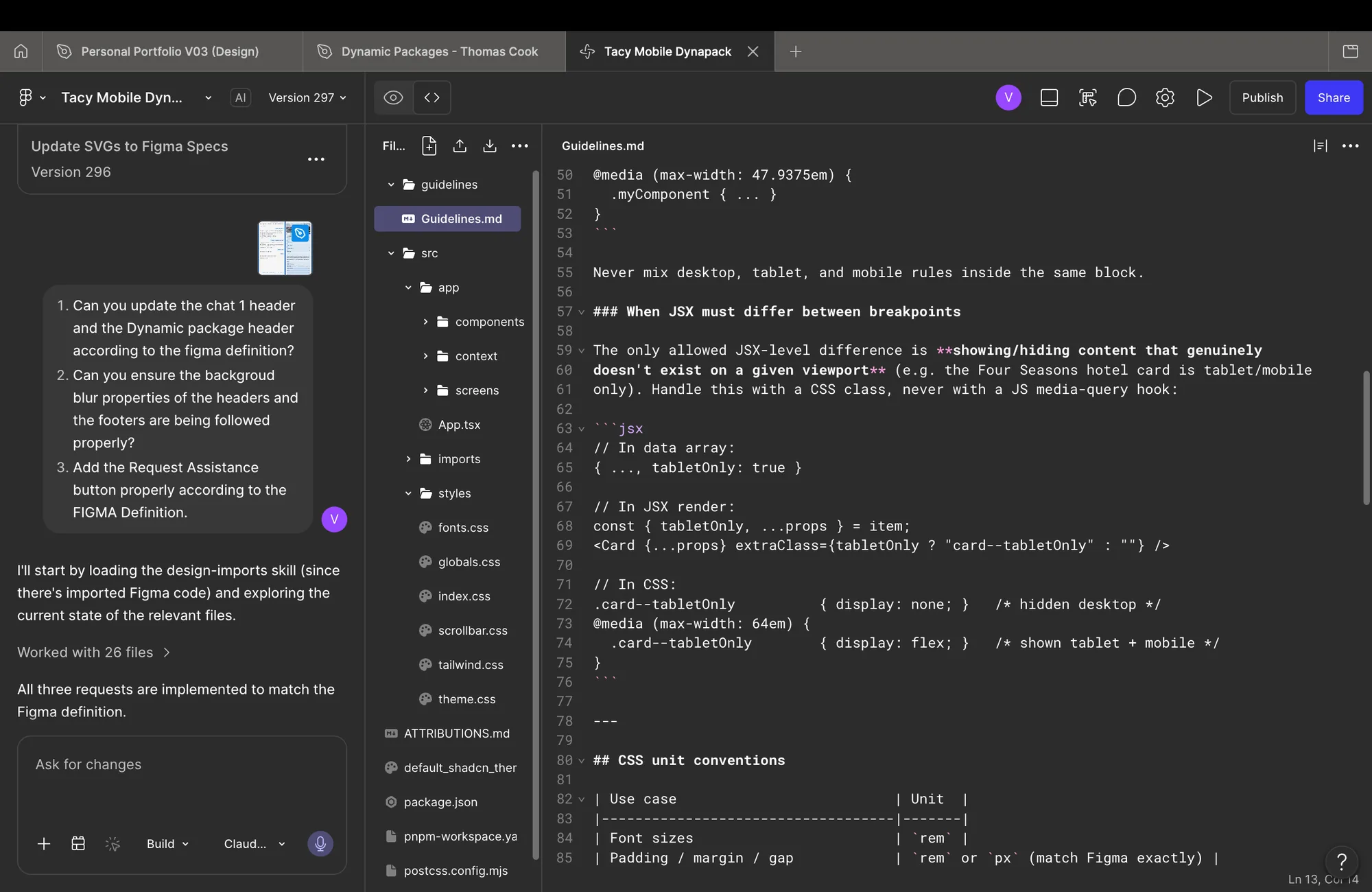Open Figma main menu logo
1372x892 pixels.
point(25,97)
